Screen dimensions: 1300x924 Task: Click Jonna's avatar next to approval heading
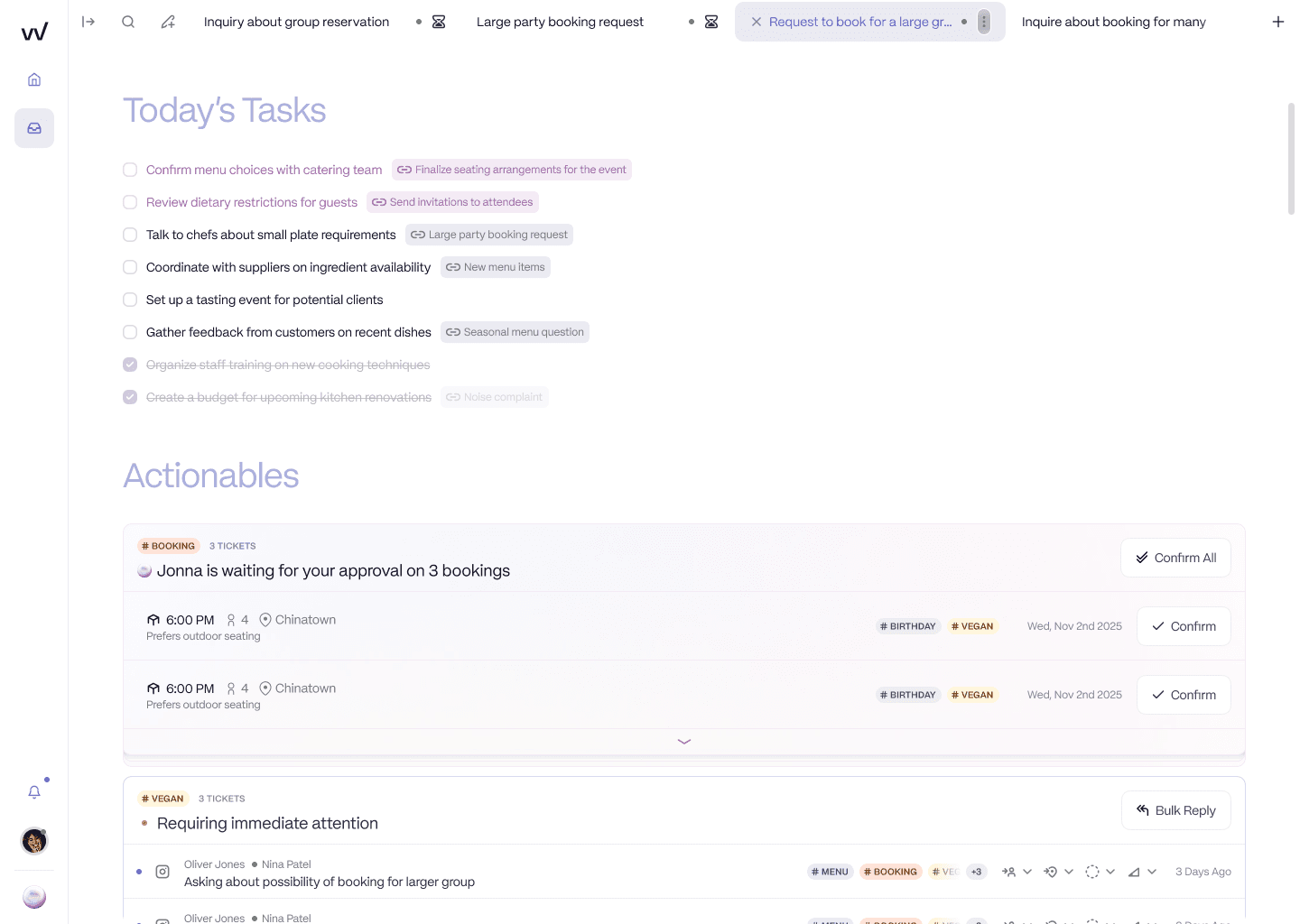pos(144,571)
